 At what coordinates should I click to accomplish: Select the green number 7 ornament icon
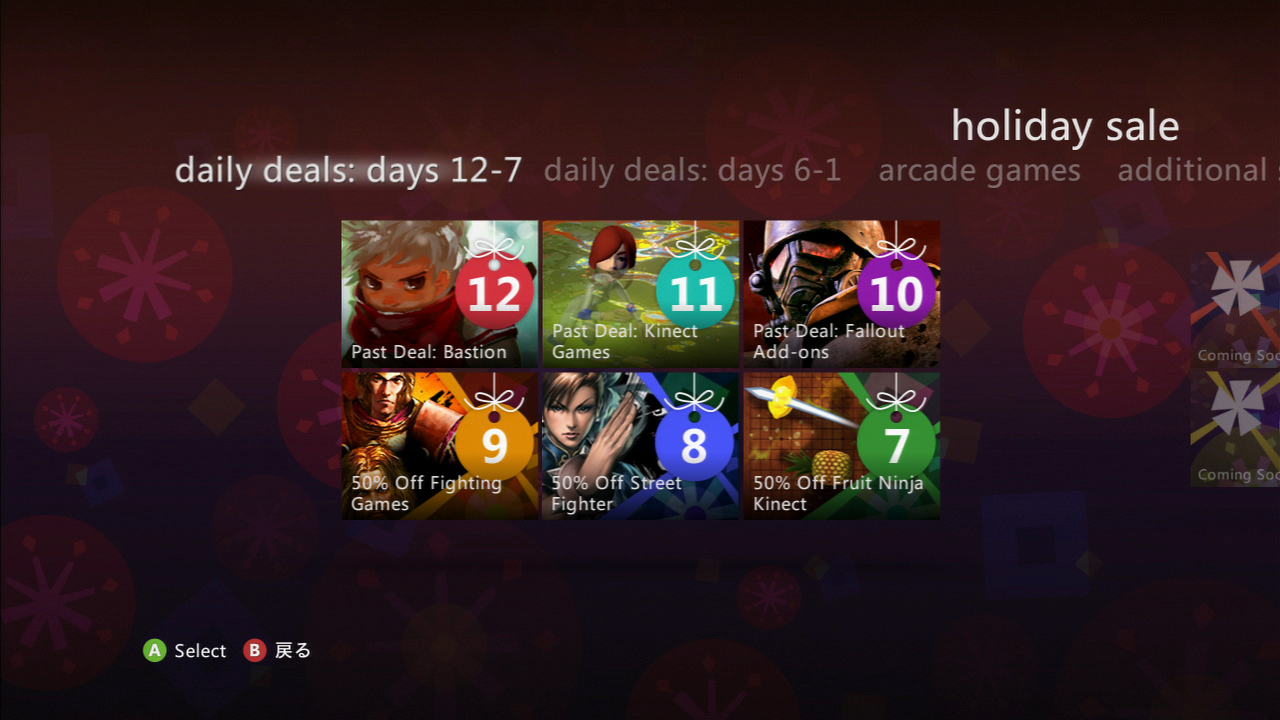[896, 444]
